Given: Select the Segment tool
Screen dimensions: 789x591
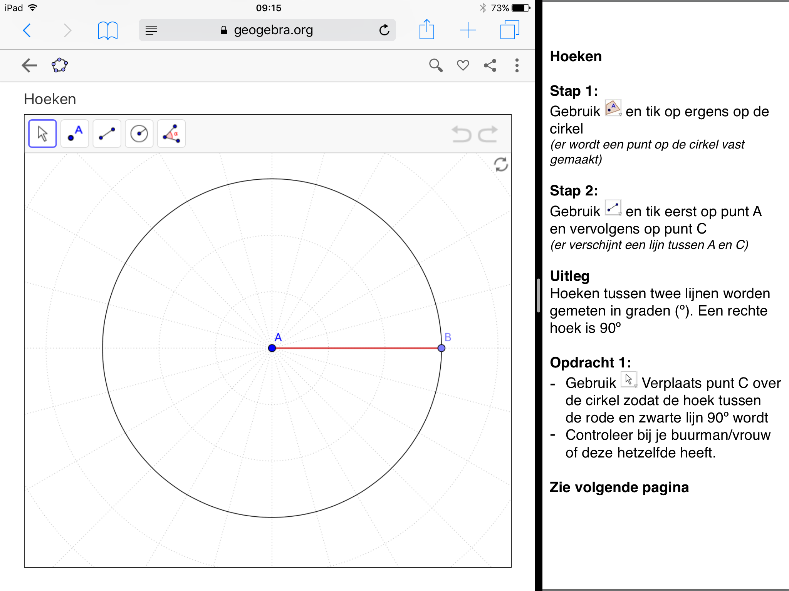Looking at the screenshot, I should pyautogui.click(x=107, y=134).
